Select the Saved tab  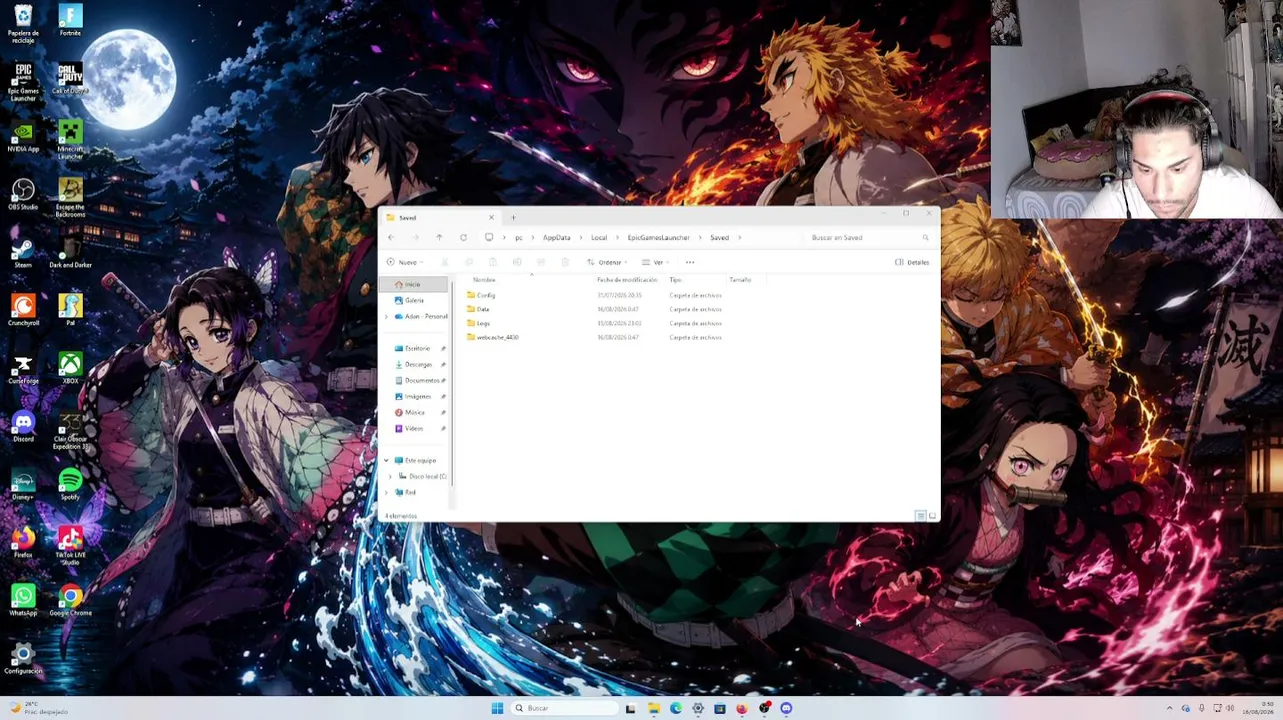click(440, 217)
